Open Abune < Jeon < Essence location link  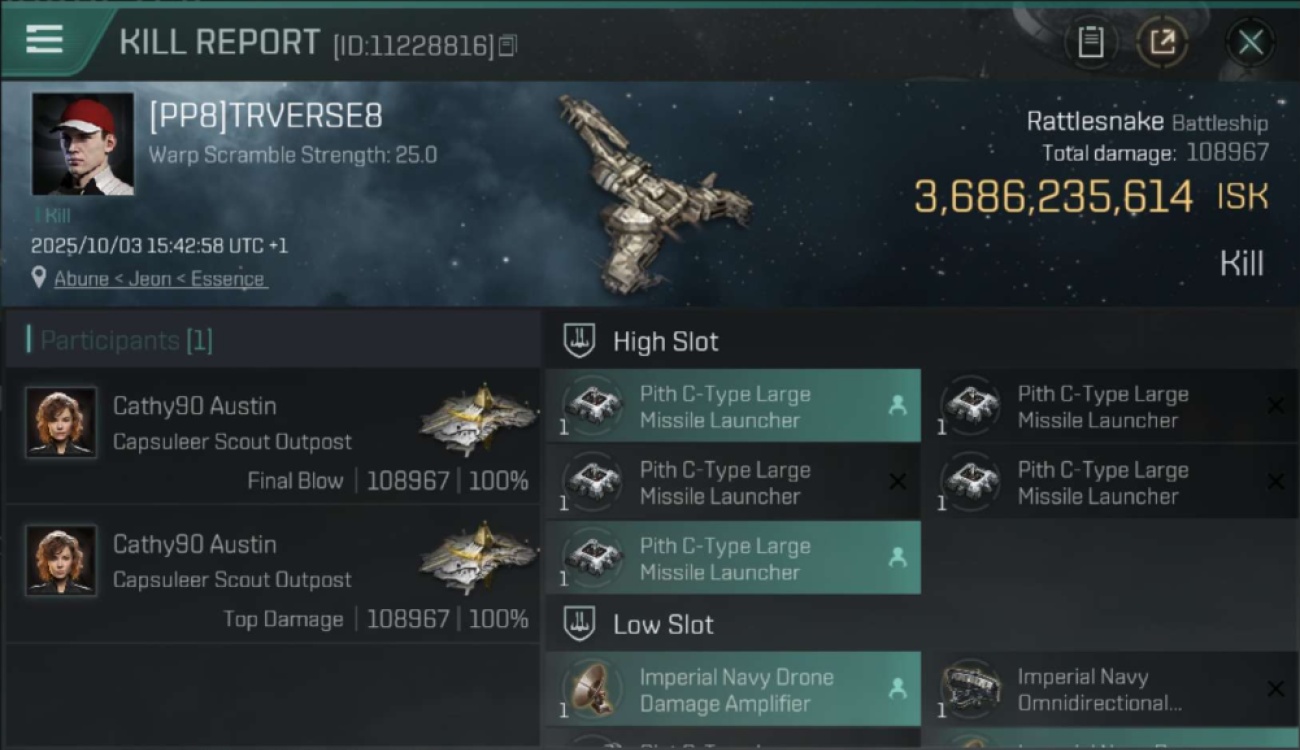pyautogui.click(x=160, y=279)
